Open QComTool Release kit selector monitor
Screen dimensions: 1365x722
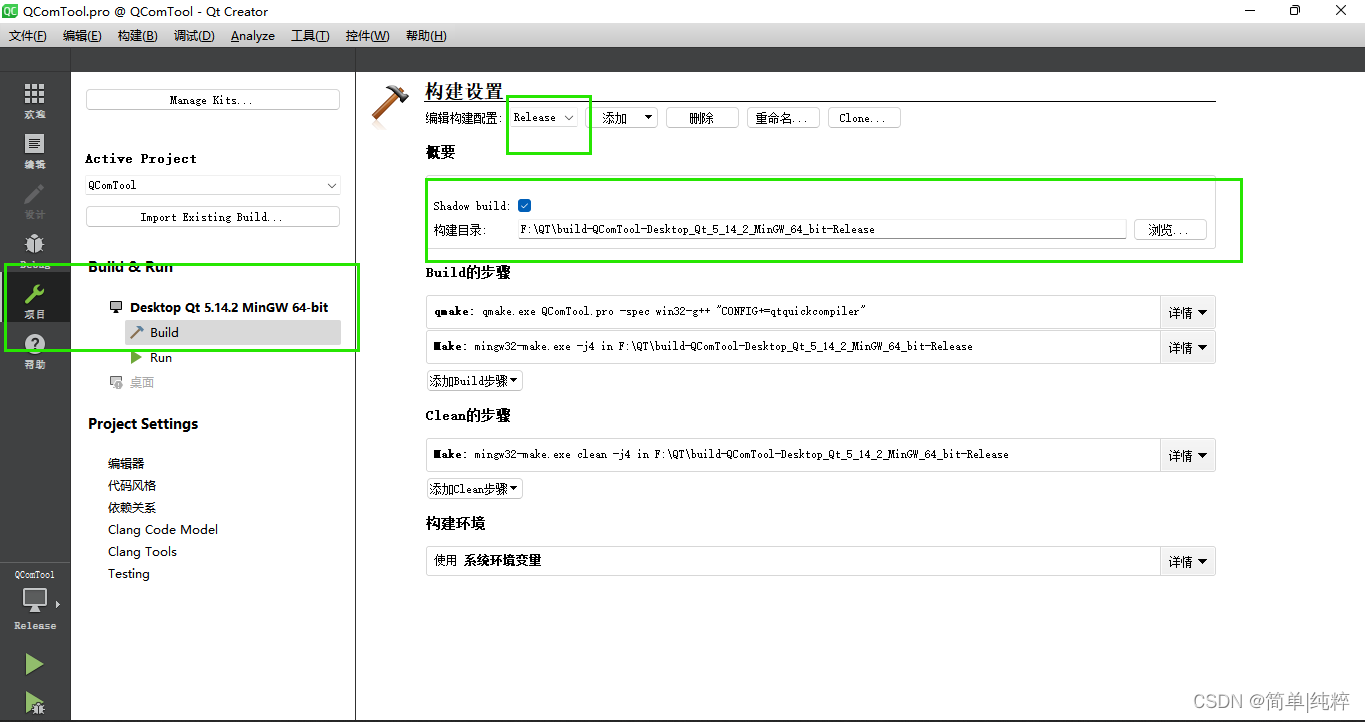click(x=35, y=600)
